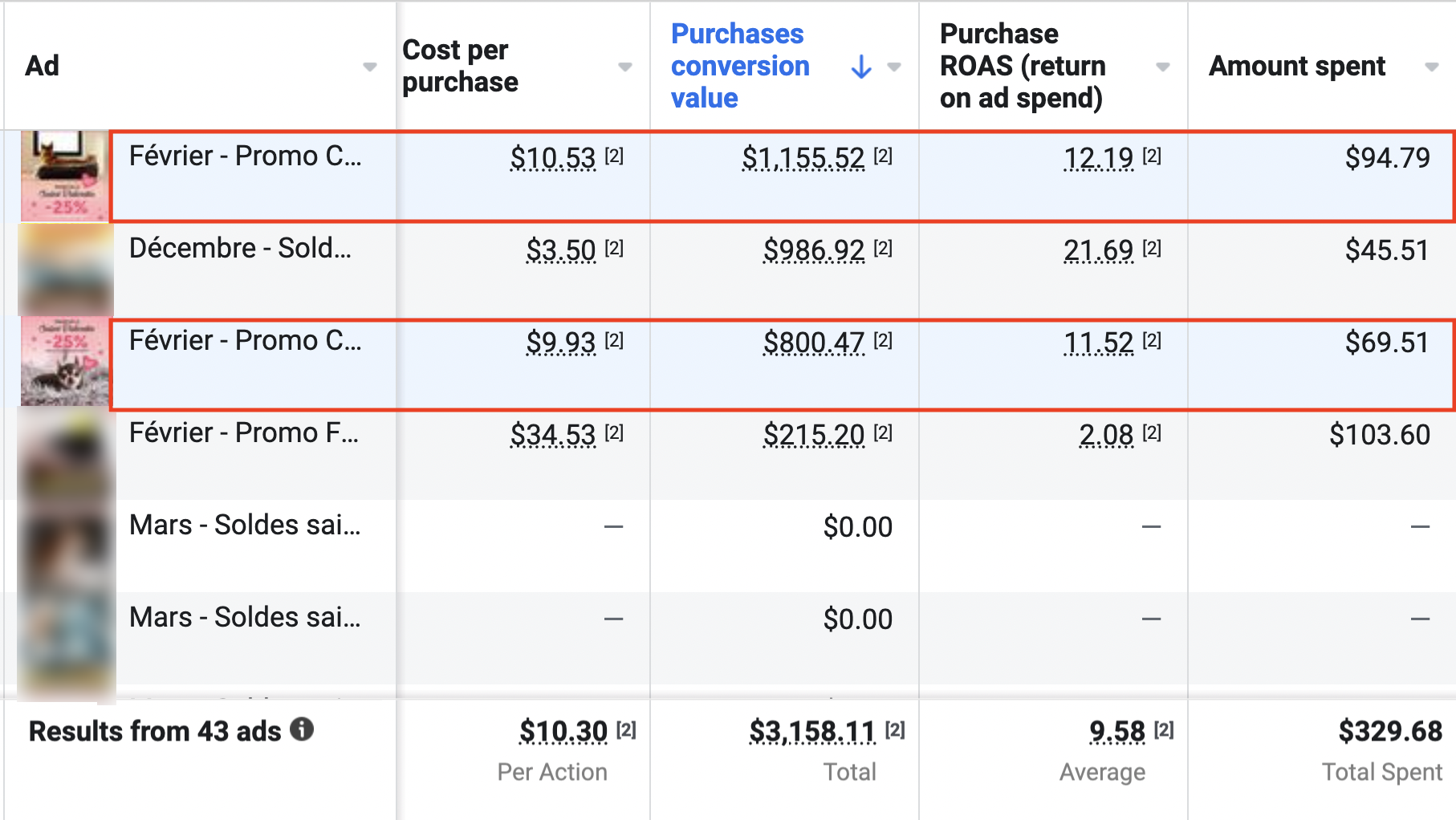Click the Février - Promo F... ad name
1456x820 pixels.
click(x=244, y=433)
